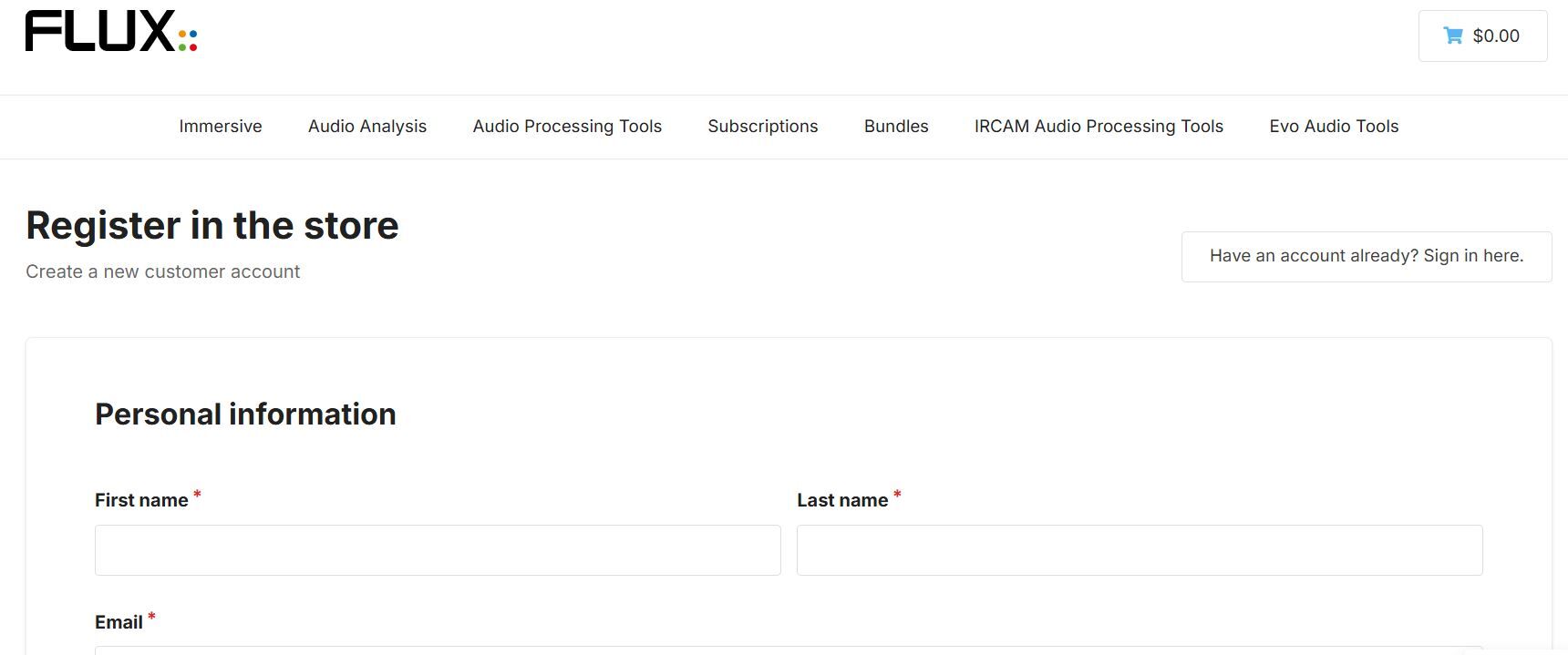Image resolution: width=1568 pixels, height=655 pixels.
Task: Open the Immersive menu
Action: 221,127
